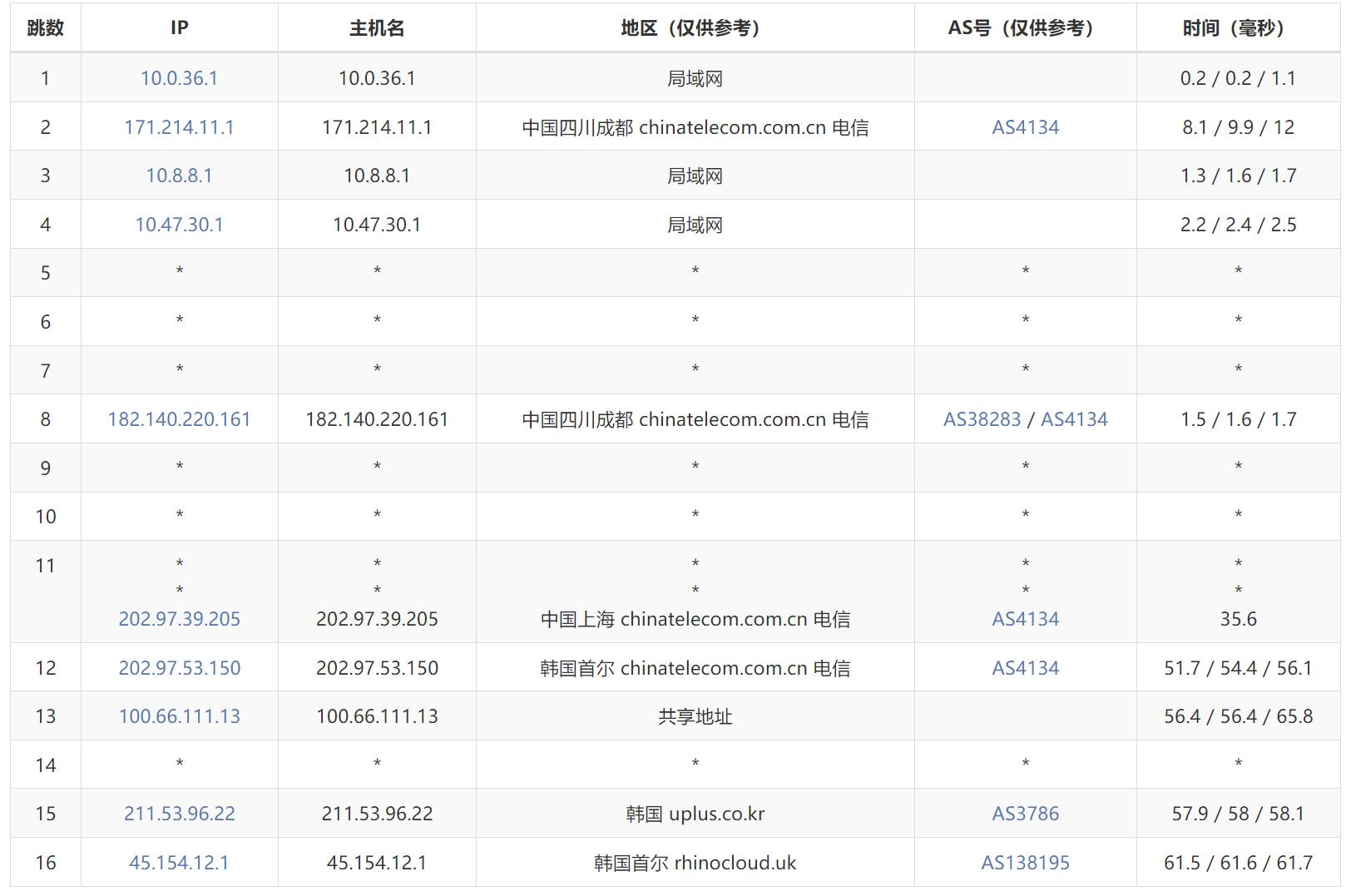Image resolution: width=1346 pixels, height=896 pixels.
Task: Click time value 1.3 / 1.6 / 1.7
Action: 1238,176
